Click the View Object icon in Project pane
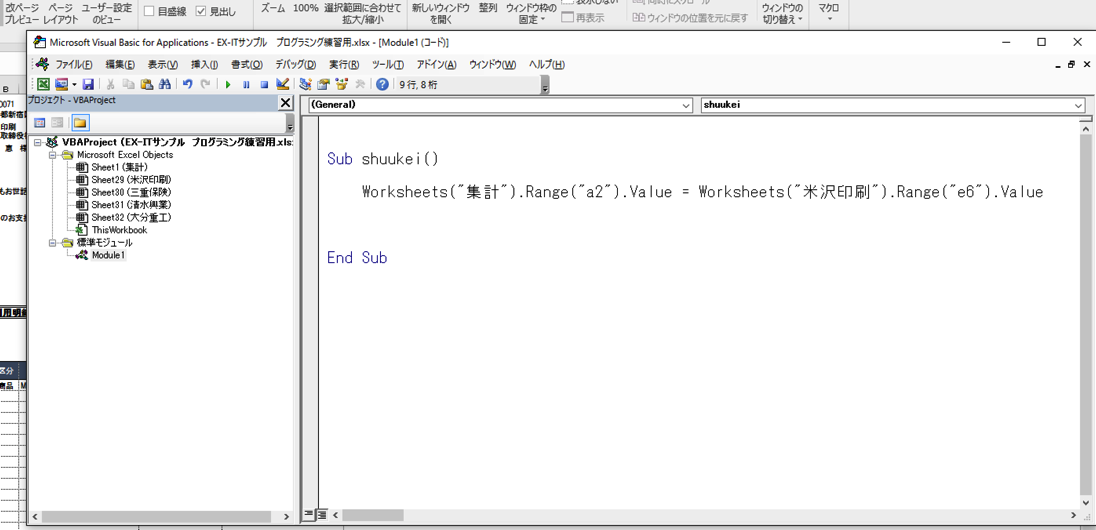The image size is (1096, 530). (x=59, y=122)
